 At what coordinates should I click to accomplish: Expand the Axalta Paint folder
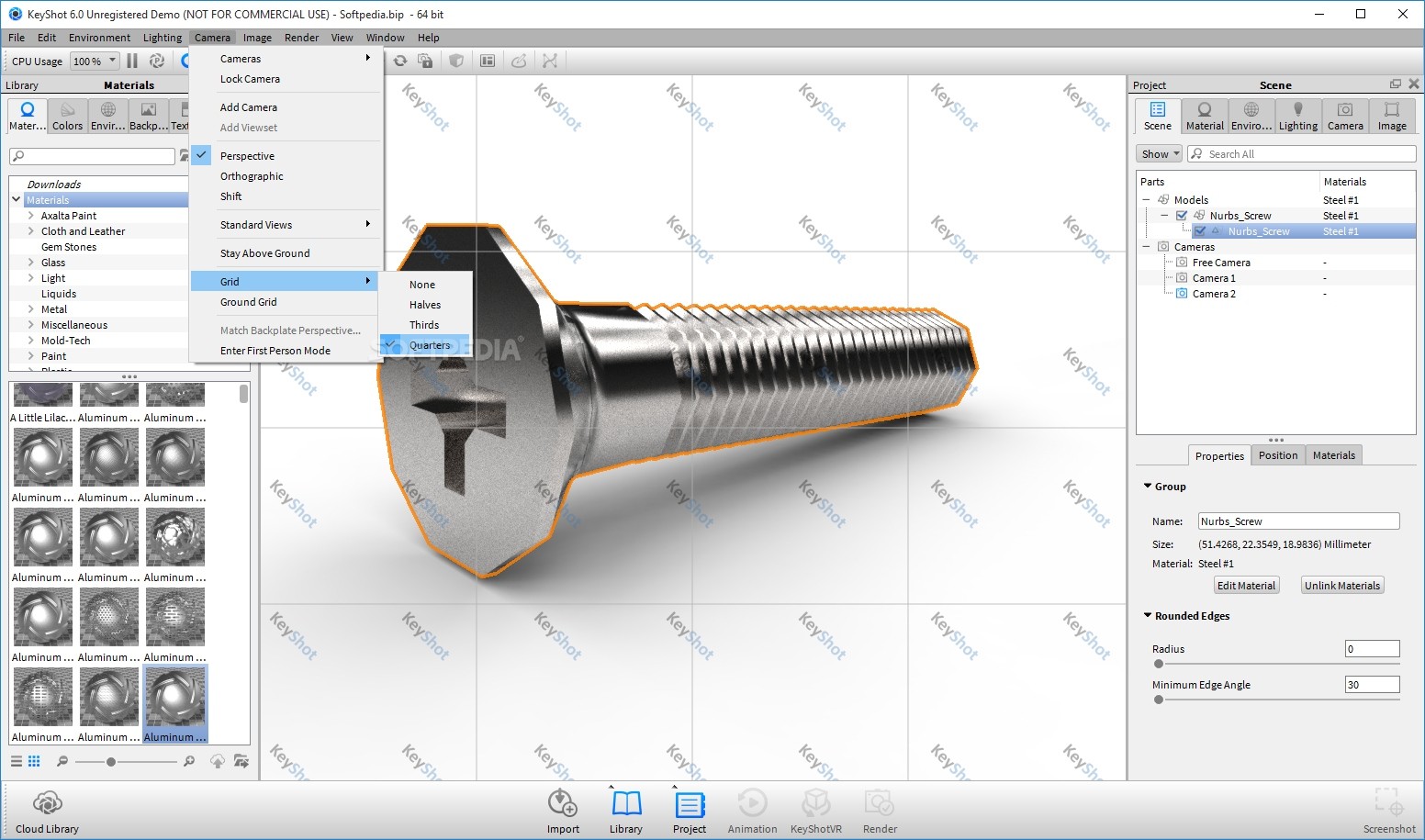pyautogui.click(x=31, y=216)
